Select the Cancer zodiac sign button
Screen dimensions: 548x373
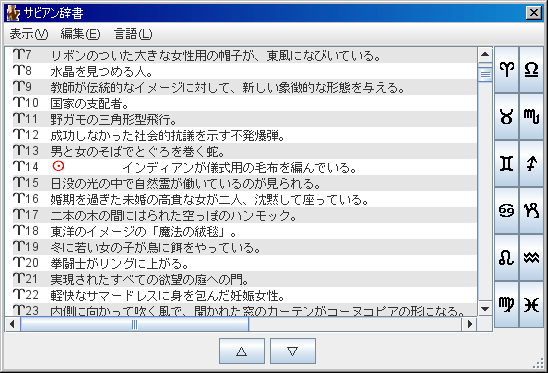click(x=506, y=210)
